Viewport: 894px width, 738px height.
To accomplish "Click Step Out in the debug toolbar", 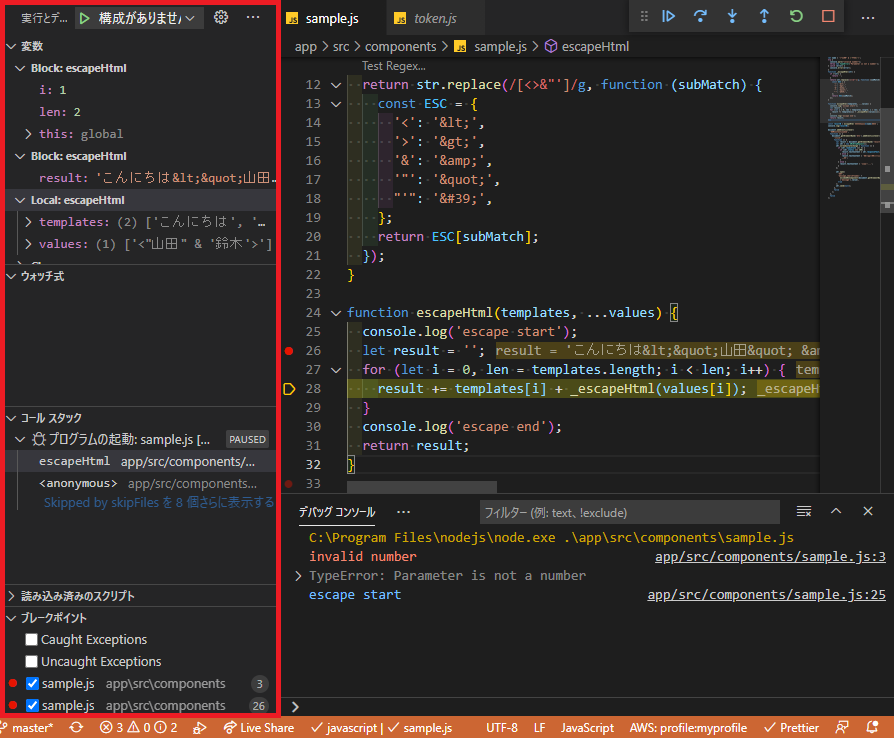I will point(764,17).
